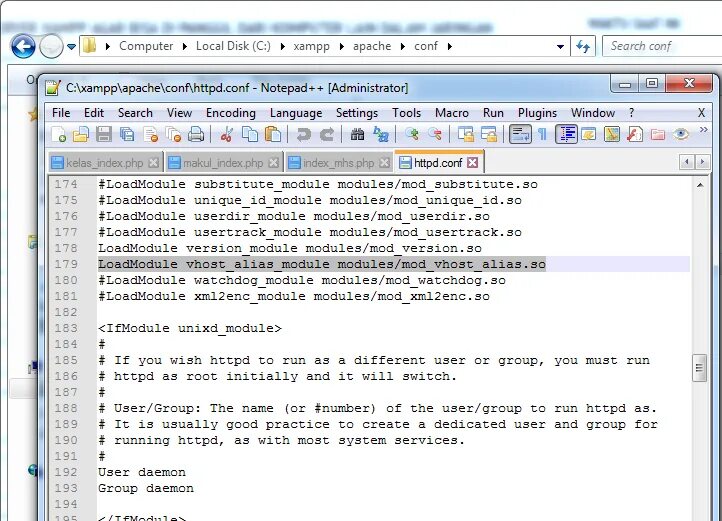The width and height of the screenshot is (722, 521).
Task: Open Find with the binoculars icon
Action: pos(357,135)
